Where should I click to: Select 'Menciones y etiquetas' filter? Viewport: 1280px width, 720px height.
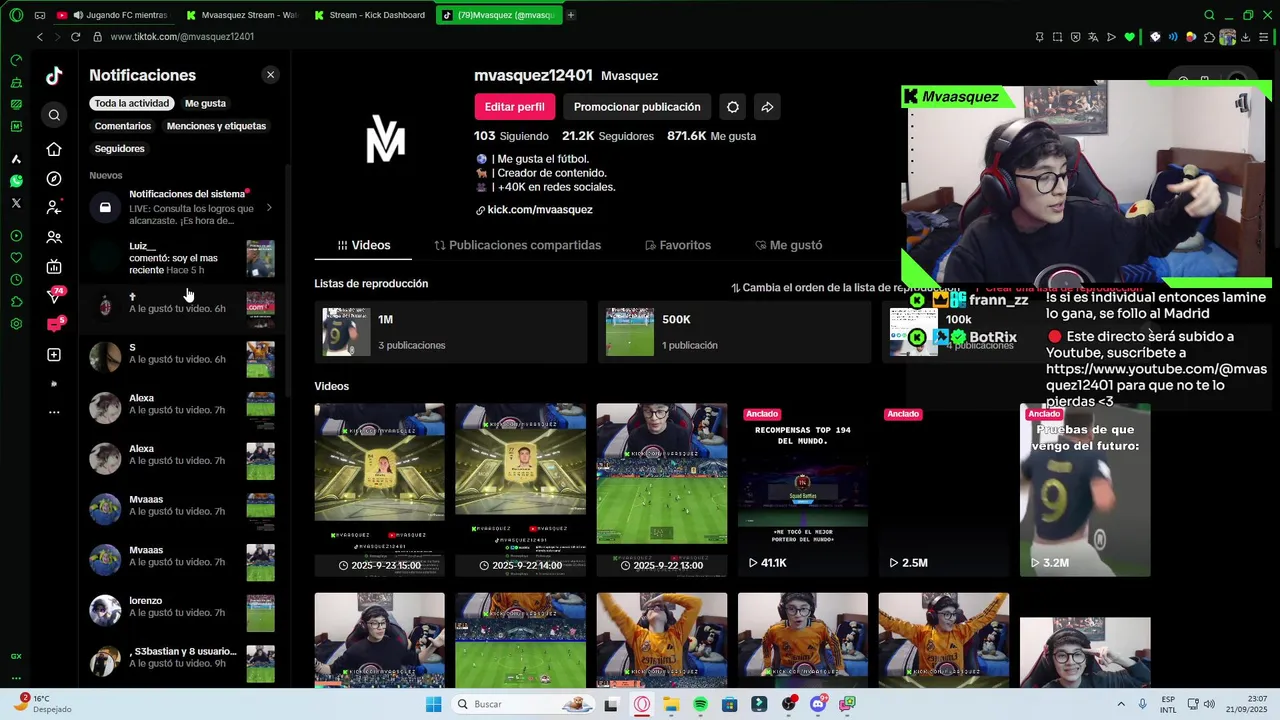(x=216, y=126)
